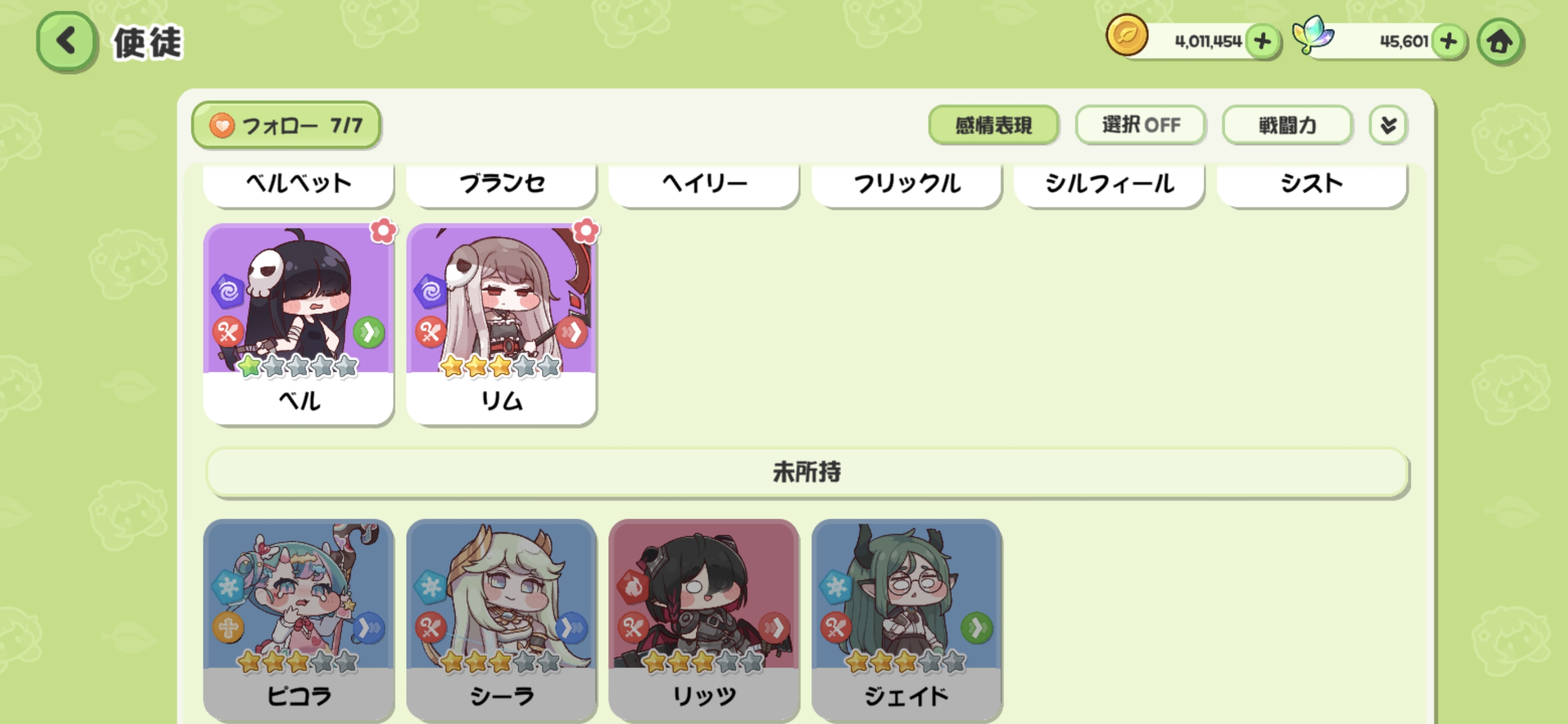Tap the flower badge on ベル card
This screenshot has width=1568, height=724.
(x=384, y=231)
